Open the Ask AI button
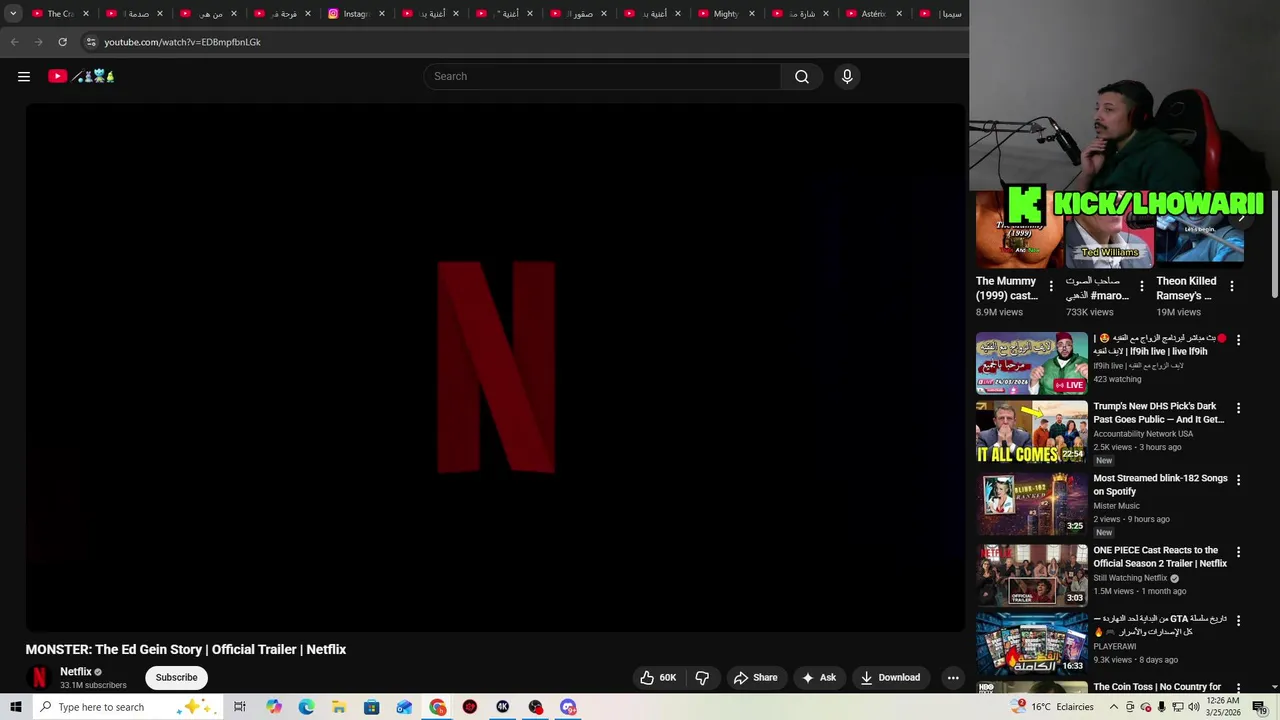 [x=819, y=677]
